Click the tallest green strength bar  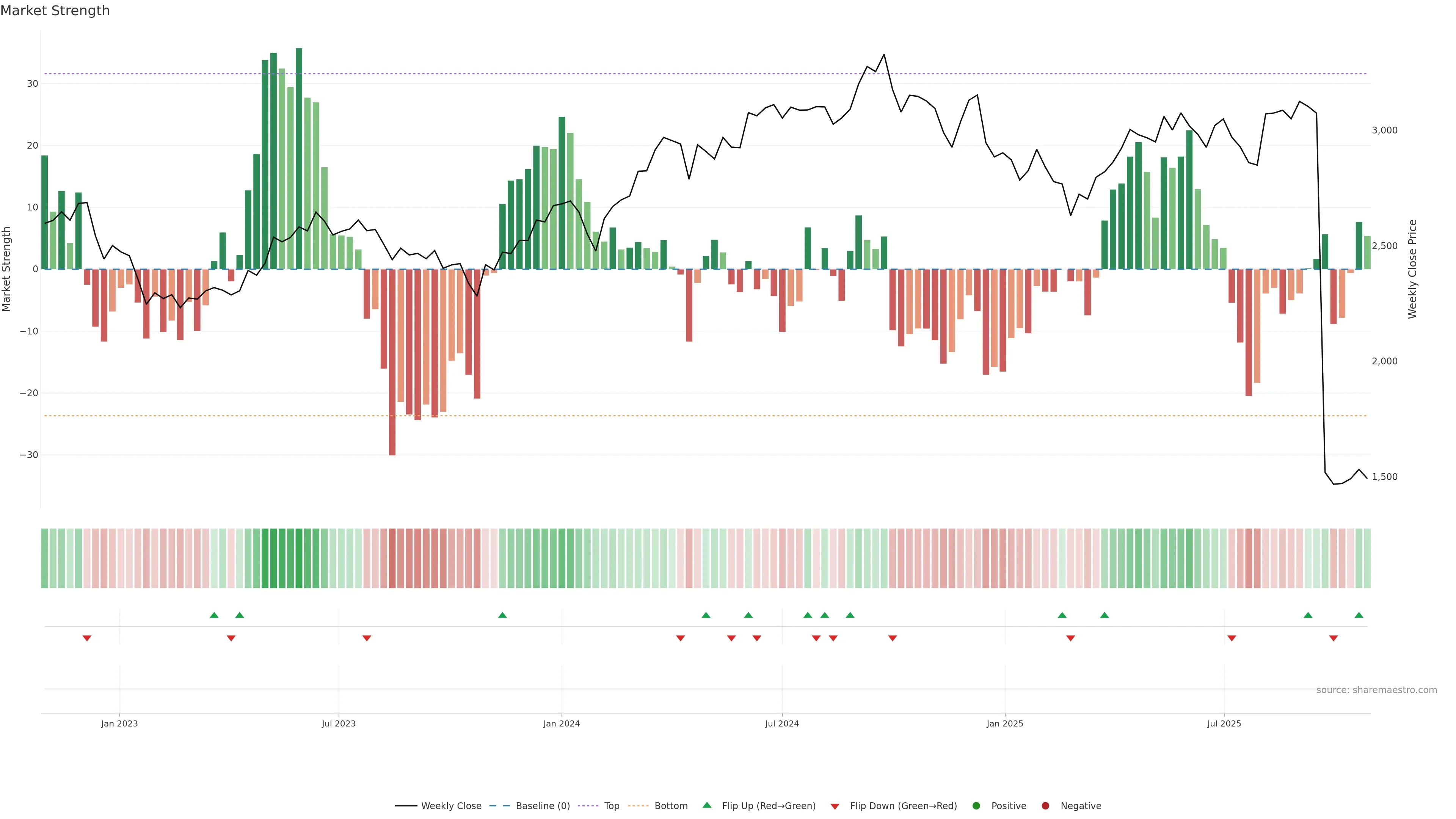tap(299, 158)
